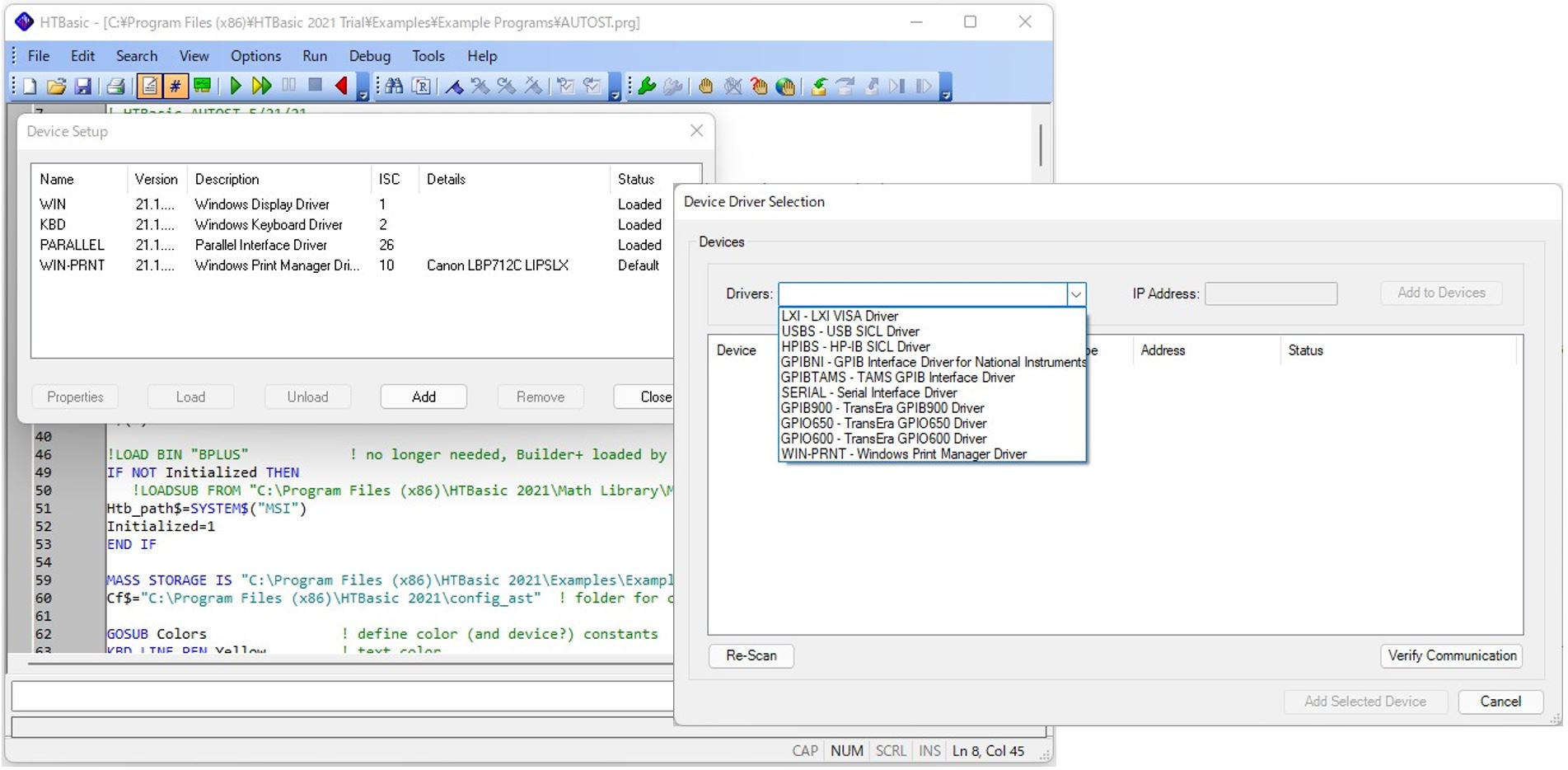The width and height of the screenshot is (1568, 770).
Task: Close Device Setup with the X icon
Action: point(697,130)
